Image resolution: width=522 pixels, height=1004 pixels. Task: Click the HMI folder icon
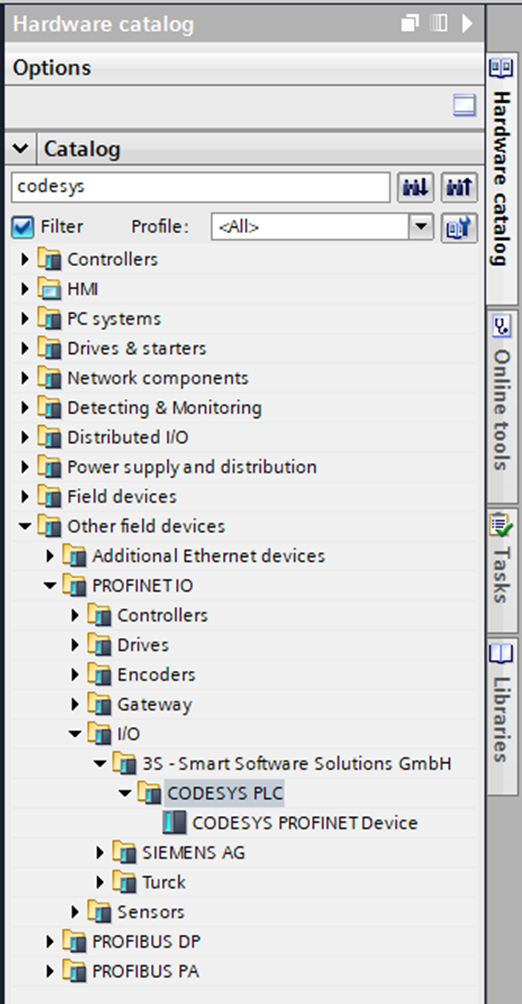point(49,289)
